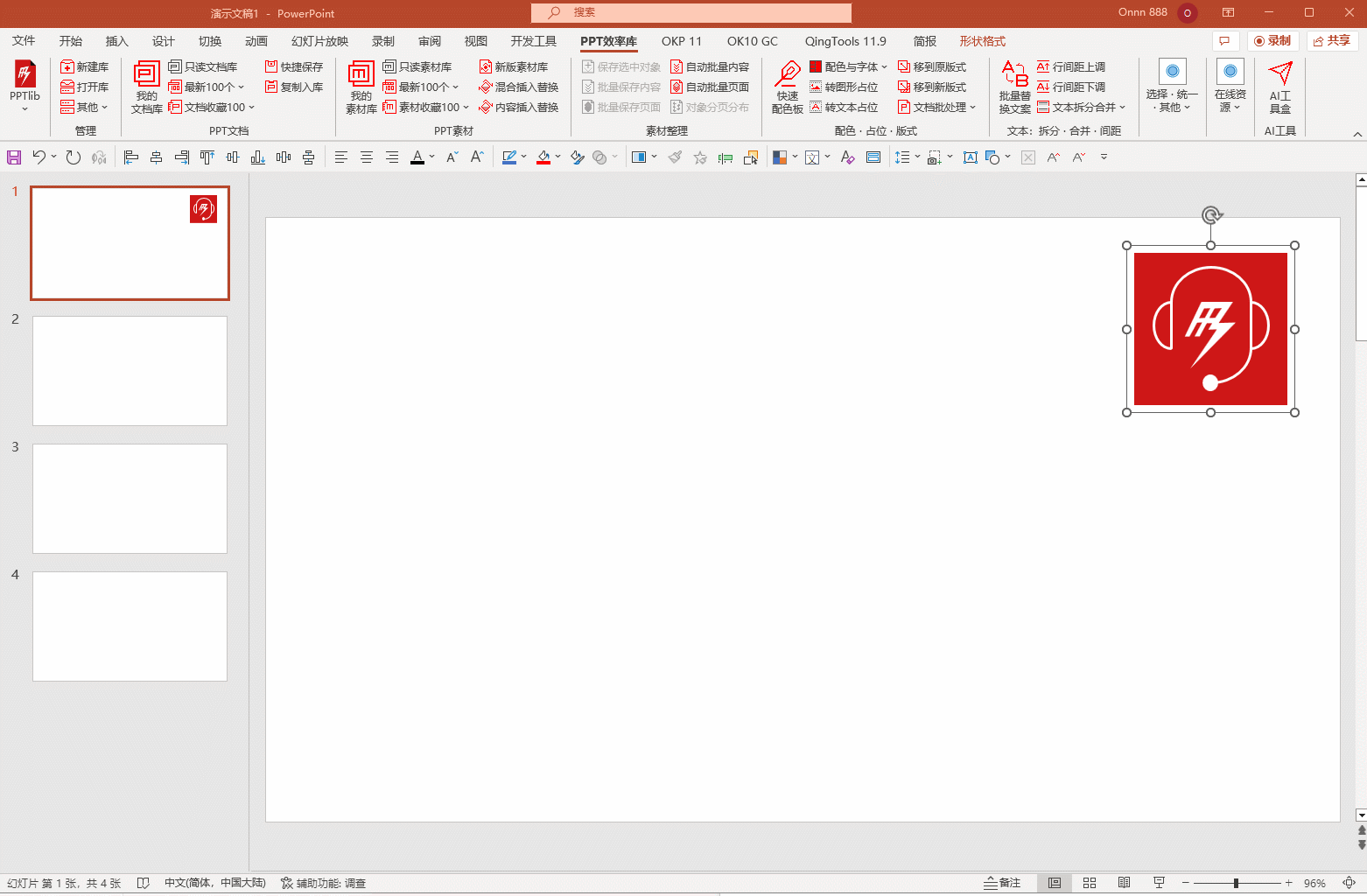
Task: Click 辅助功能: 调查 accessibility status
Action: [323, 883]
